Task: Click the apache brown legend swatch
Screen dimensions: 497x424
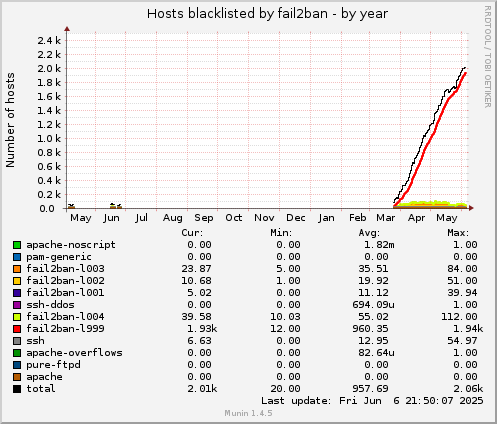Action: [x=17, y=377]
